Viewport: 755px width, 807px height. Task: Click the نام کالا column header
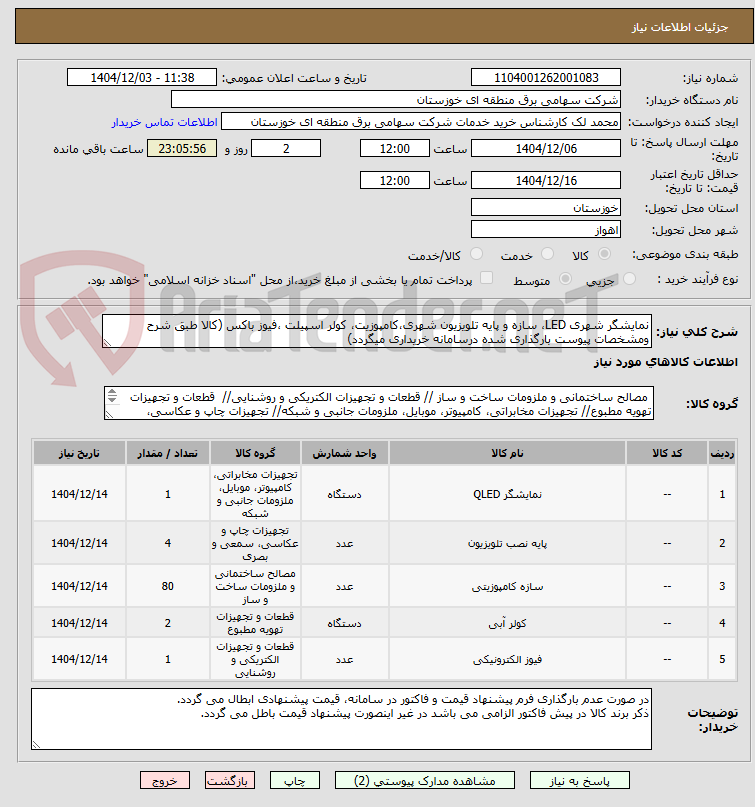click(x=507, y=453)
